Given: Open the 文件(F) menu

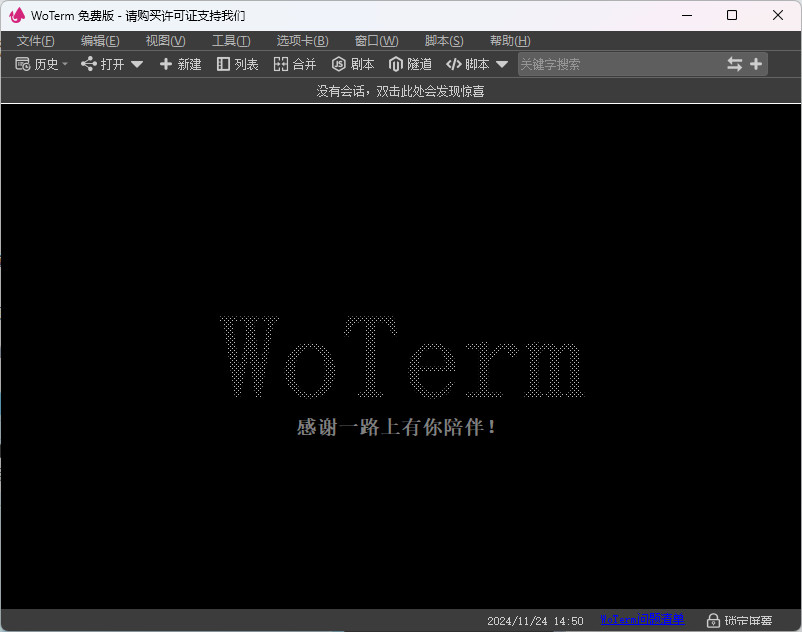Looking at the screenshot, I should coord(35,40).
